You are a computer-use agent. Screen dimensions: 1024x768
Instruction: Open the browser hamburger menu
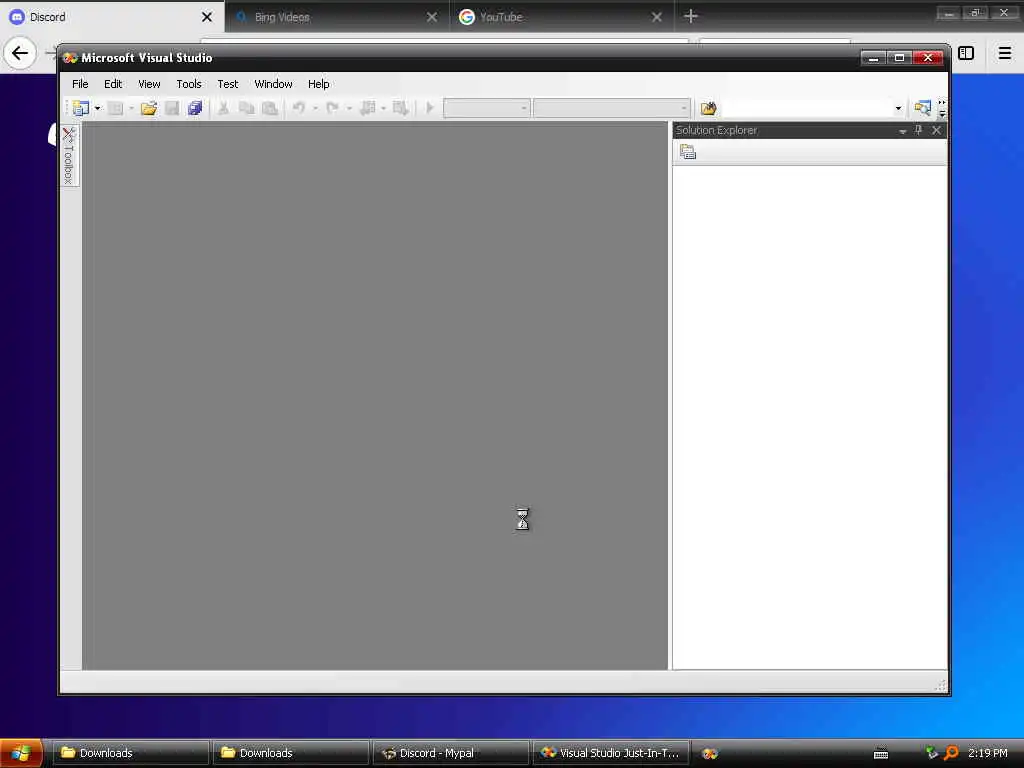pos(1005,53)
